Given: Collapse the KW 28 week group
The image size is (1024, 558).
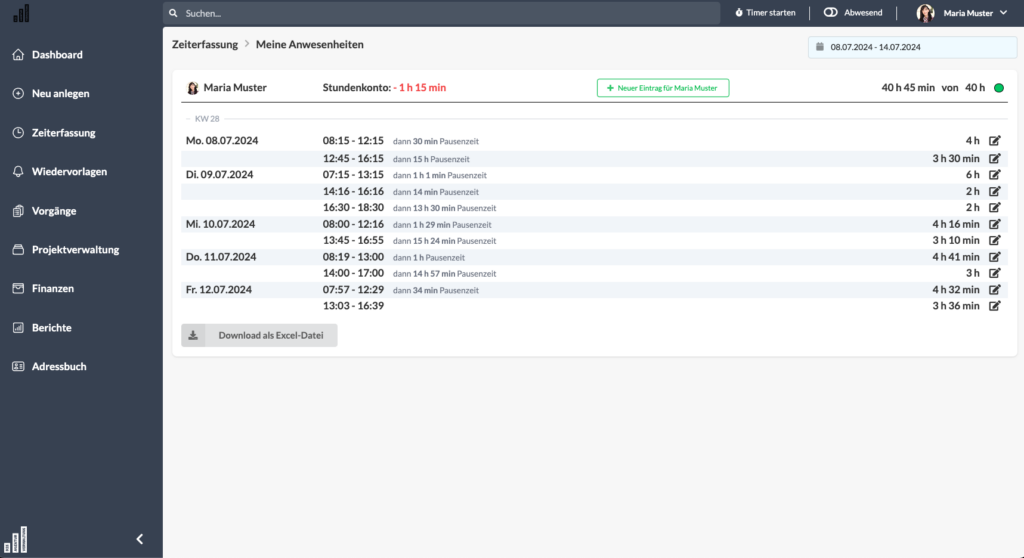Looking at the screenshot, I should (188, 119).
